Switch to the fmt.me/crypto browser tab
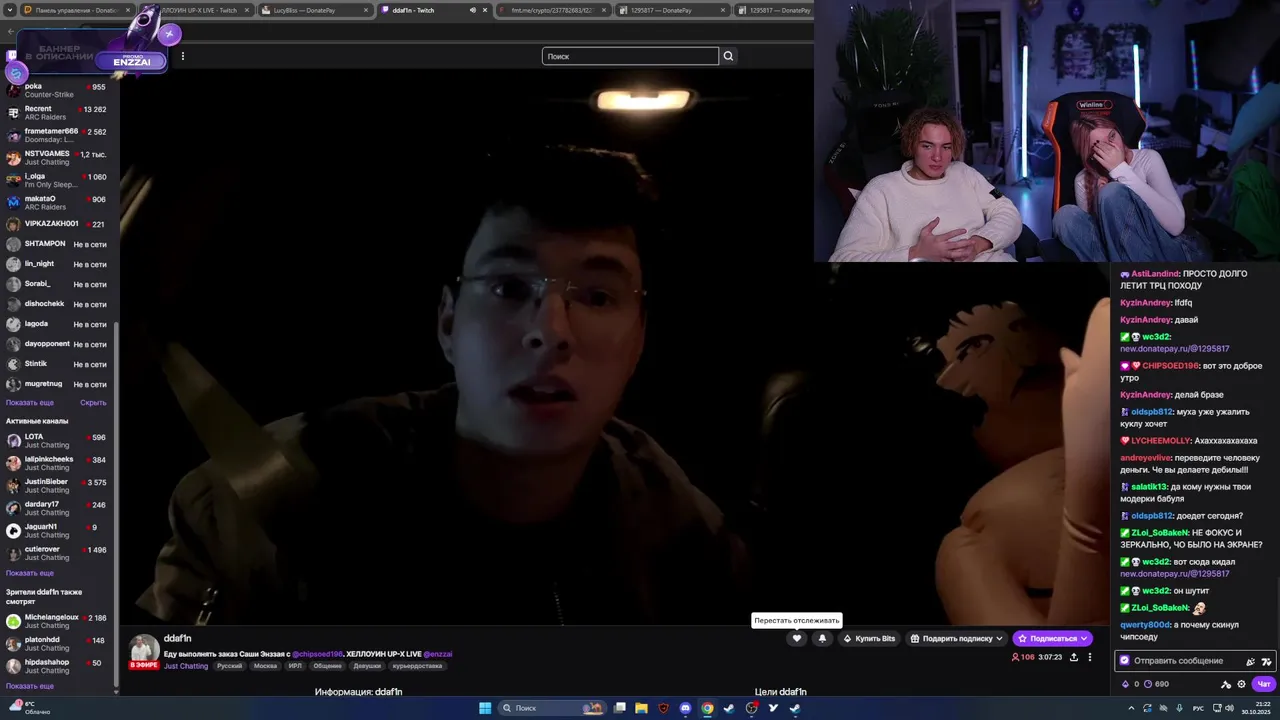 click(552, 10)
